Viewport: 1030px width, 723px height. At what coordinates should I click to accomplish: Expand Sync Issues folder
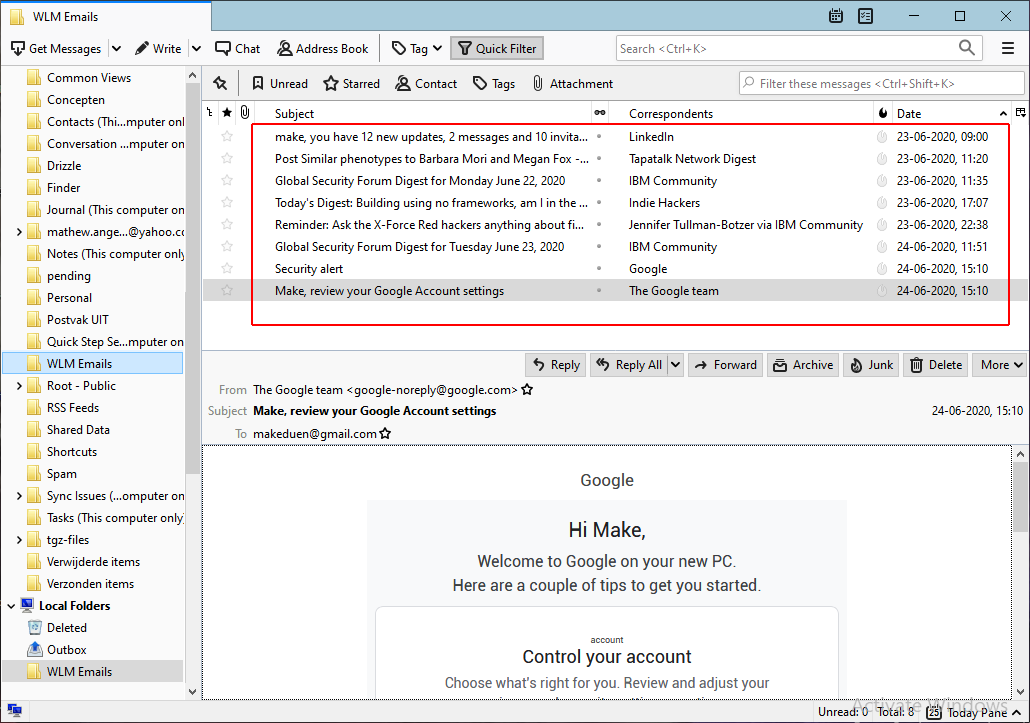coord(19,496)
